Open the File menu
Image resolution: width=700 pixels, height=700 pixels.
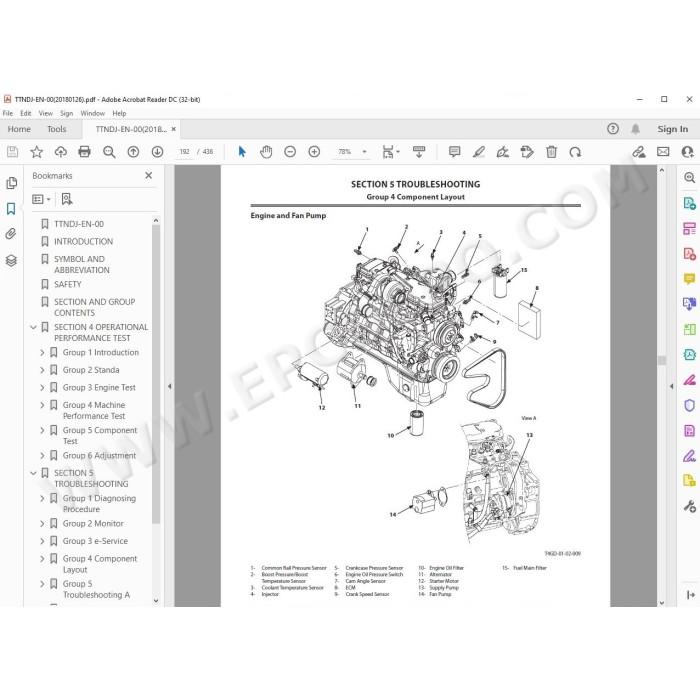coord(8,113)
